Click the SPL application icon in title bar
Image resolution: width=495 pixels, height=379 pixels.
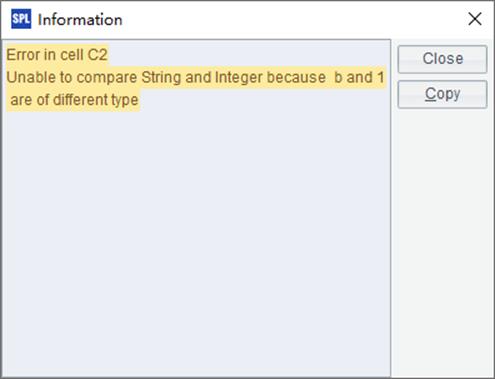click(x=21, y=19)
